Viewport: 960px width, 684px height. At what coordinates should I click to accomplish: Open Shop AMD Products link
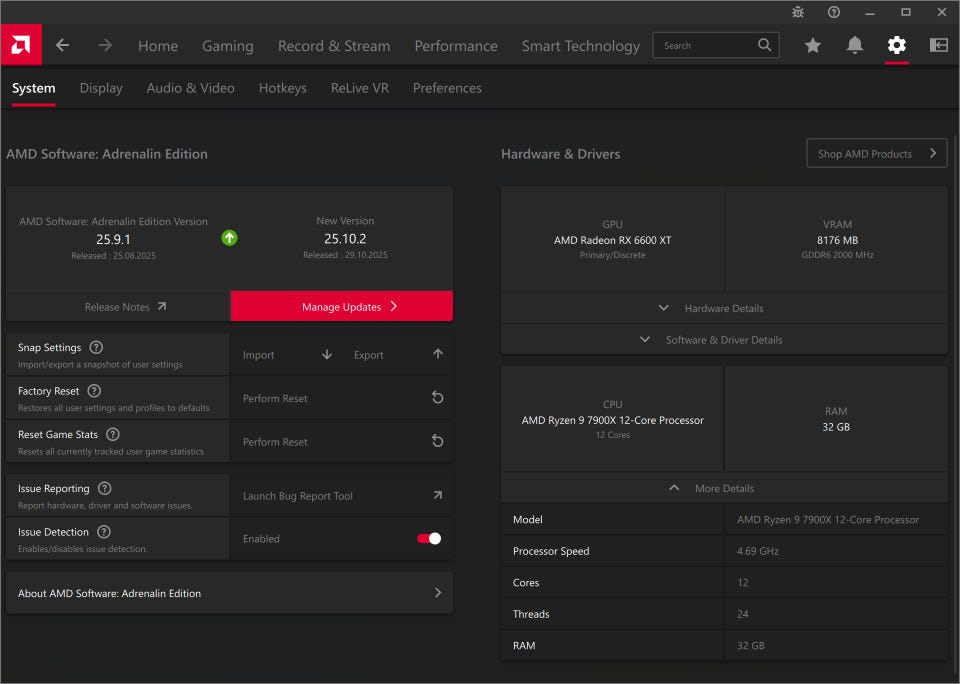tap(876, 153)
